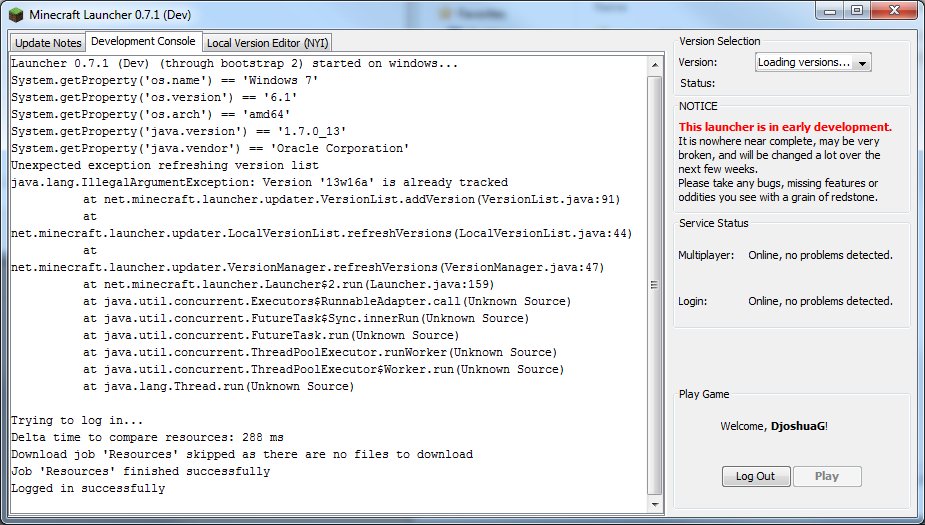The width and height of the screenshot is (925, 525).
Task: Click the console vertical scrollbar thumb
Action: point(655,285)
